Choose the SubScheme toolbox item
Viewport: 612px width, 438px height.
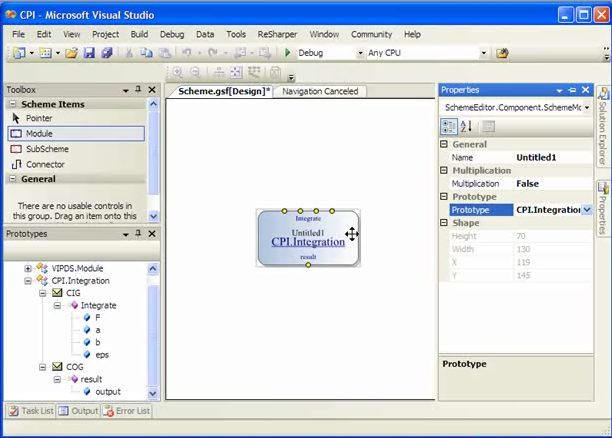46,148
